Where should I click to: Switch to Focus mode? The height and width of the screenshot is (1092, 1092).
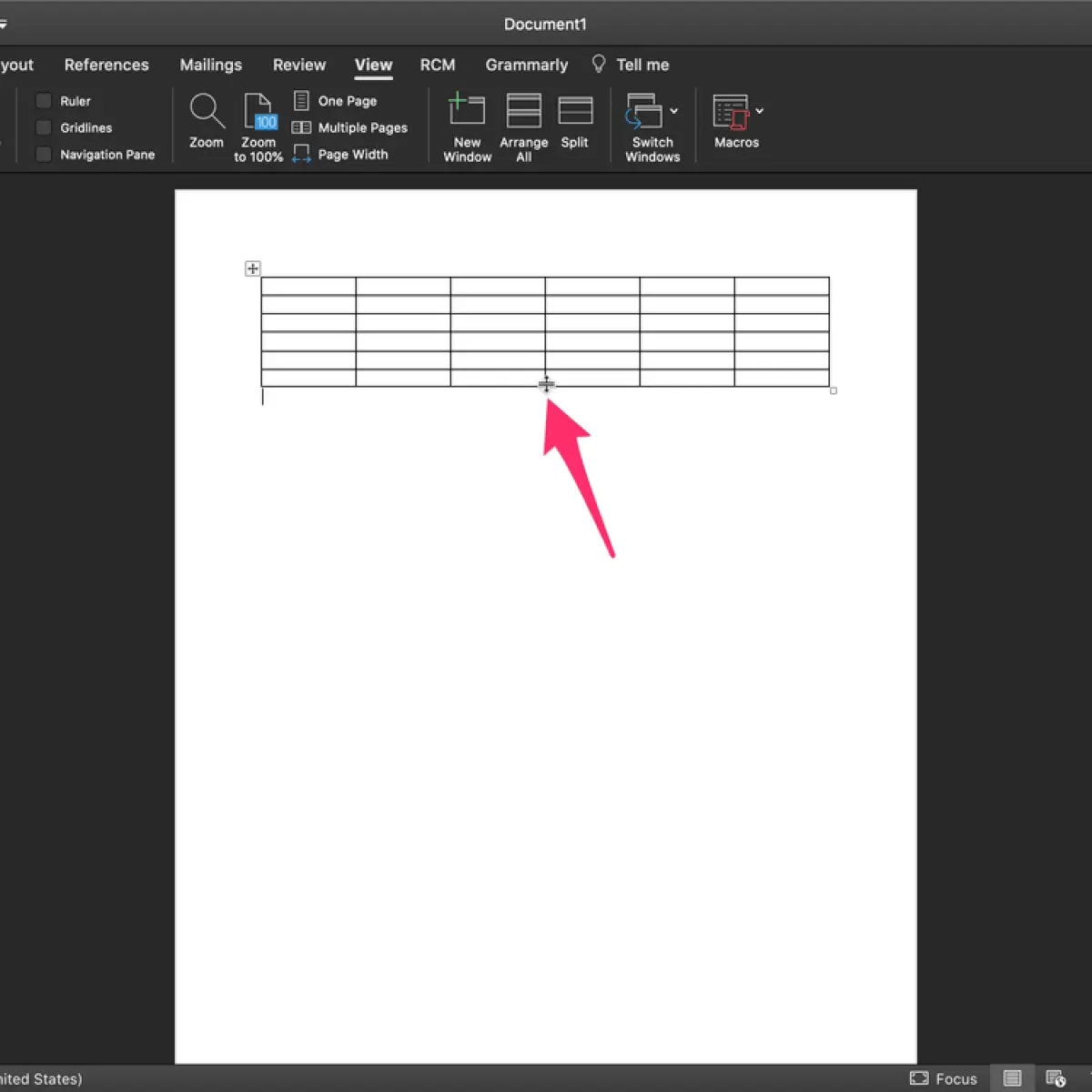pos(944,1078)
